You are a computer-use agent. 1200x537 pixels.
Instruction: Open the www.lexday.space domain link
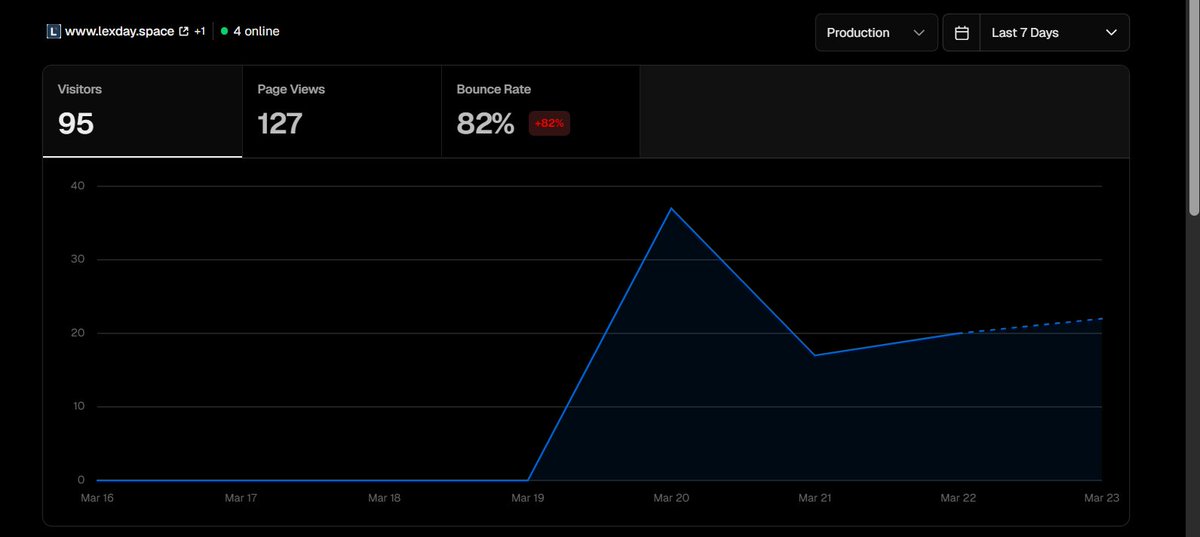[x=119, y=32]
